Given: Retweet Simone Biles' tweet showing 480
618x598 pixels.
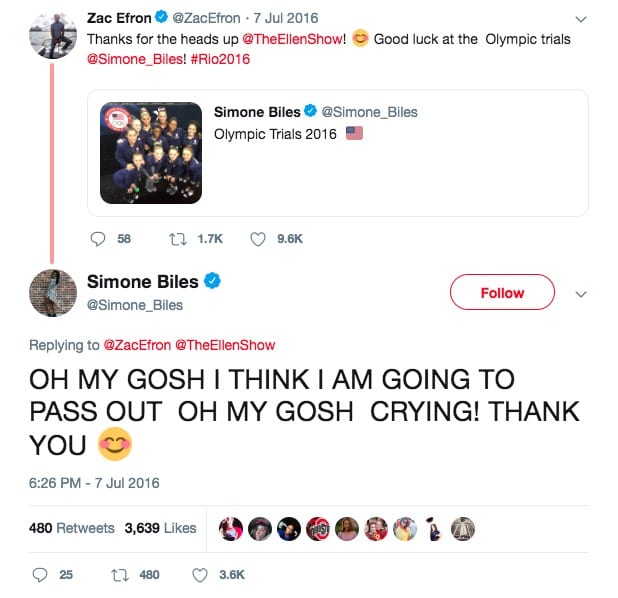Looking at the screenshot, I should [120, 575].
